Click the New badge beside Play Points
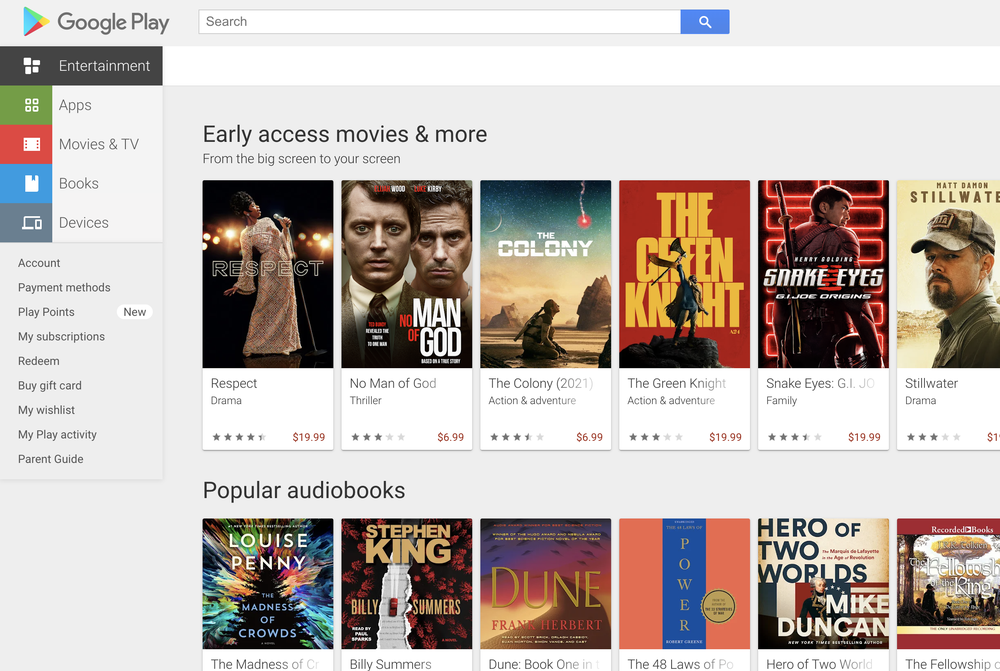The image size is (1000, 671). pos(135,312)
